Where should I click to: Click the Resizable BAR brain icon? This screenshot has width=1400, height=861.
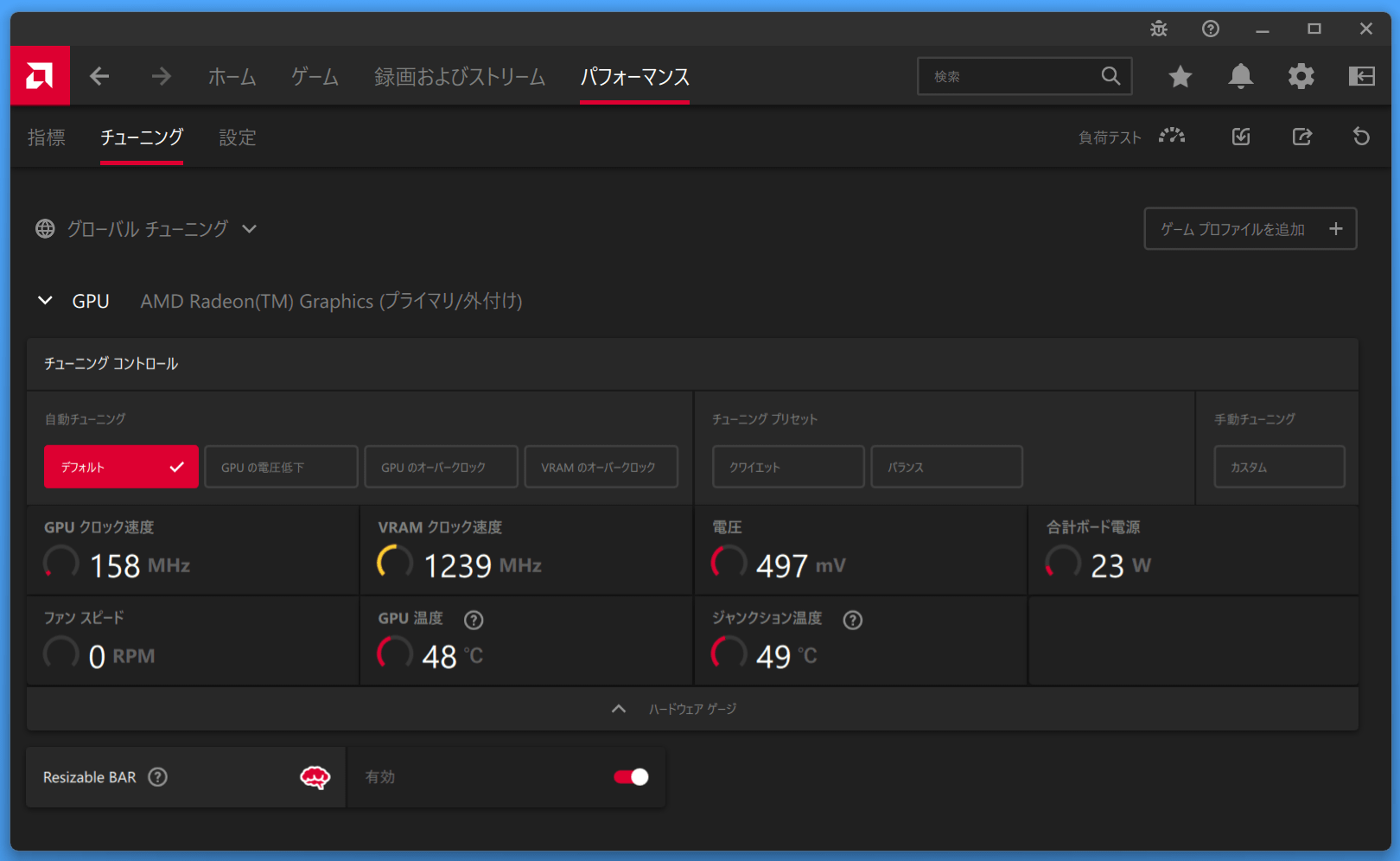(315, 777)
